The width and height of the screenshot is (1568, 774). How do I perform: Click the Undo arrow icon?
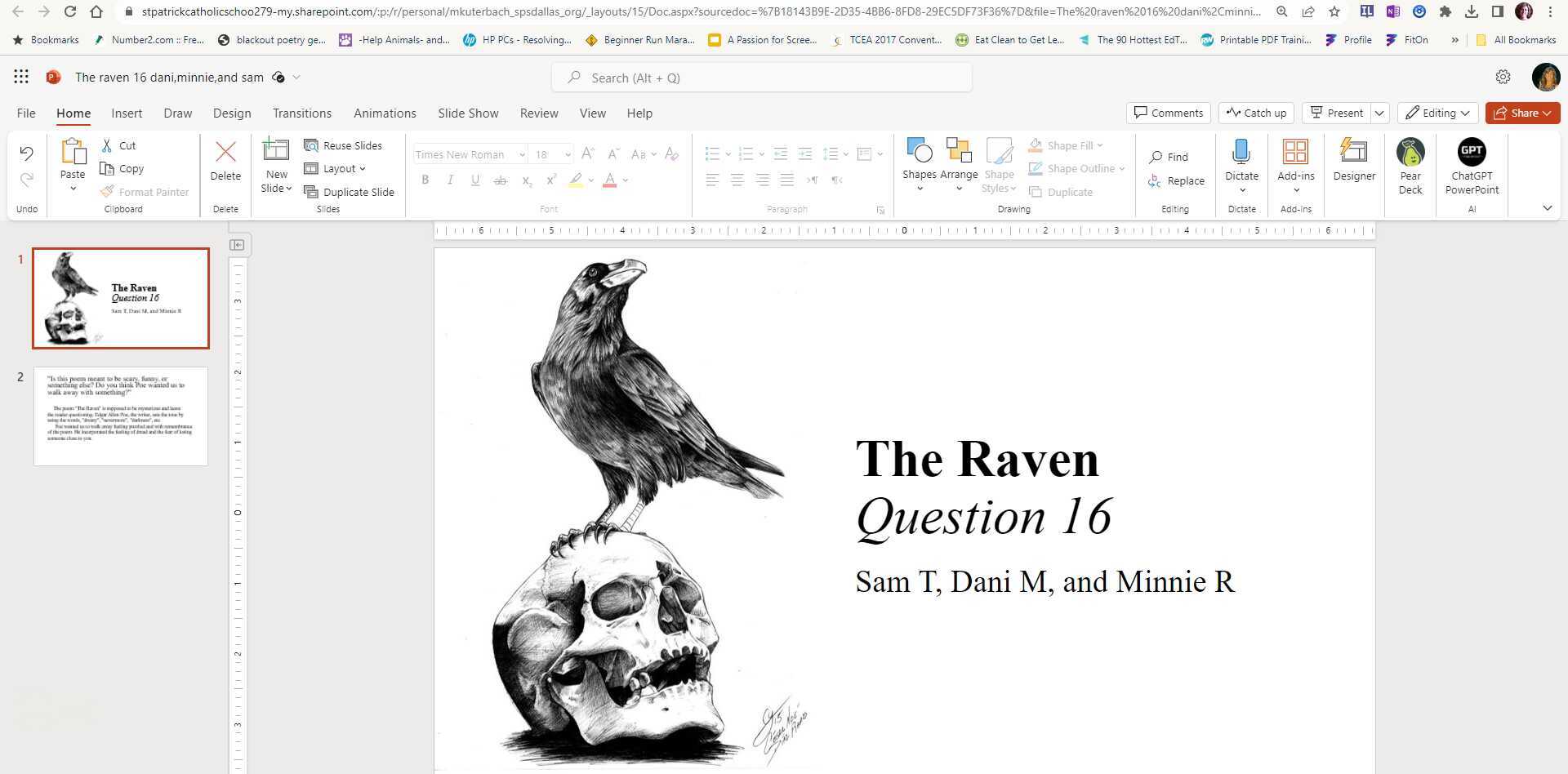pyautogui.click(x=26, y=153)
